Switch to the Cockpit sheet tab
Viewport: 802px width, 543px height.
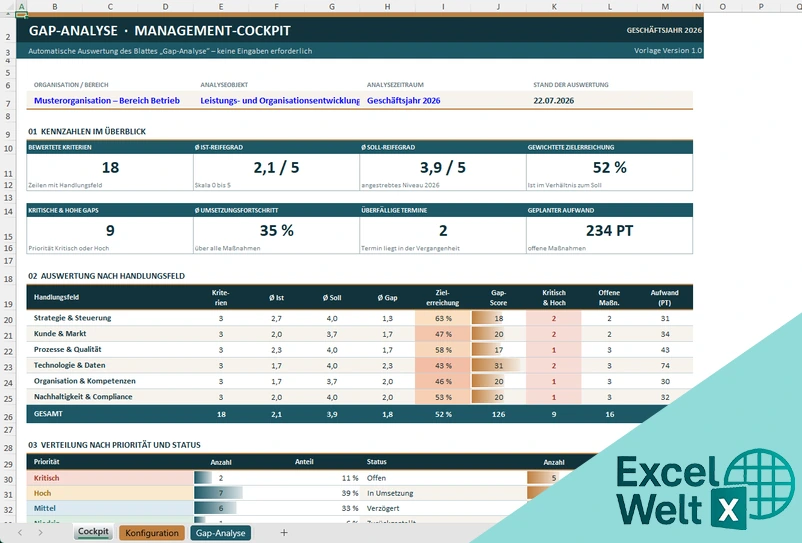coord(93,532)
